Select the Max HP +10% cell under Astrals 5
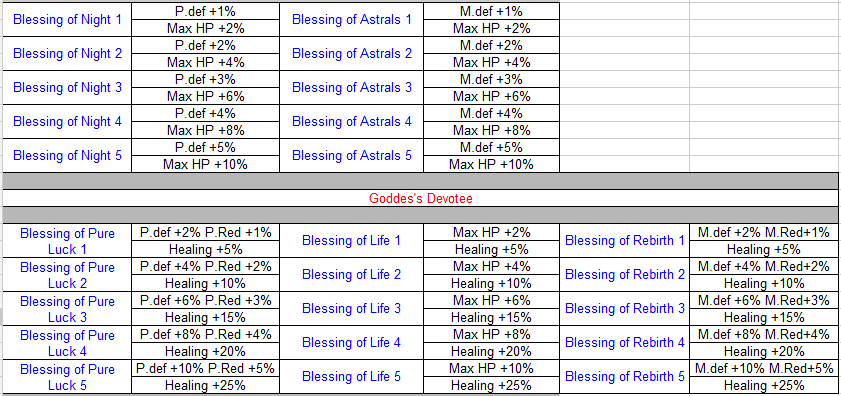This screenshot has height=396, width=841. tap(491, 164)
